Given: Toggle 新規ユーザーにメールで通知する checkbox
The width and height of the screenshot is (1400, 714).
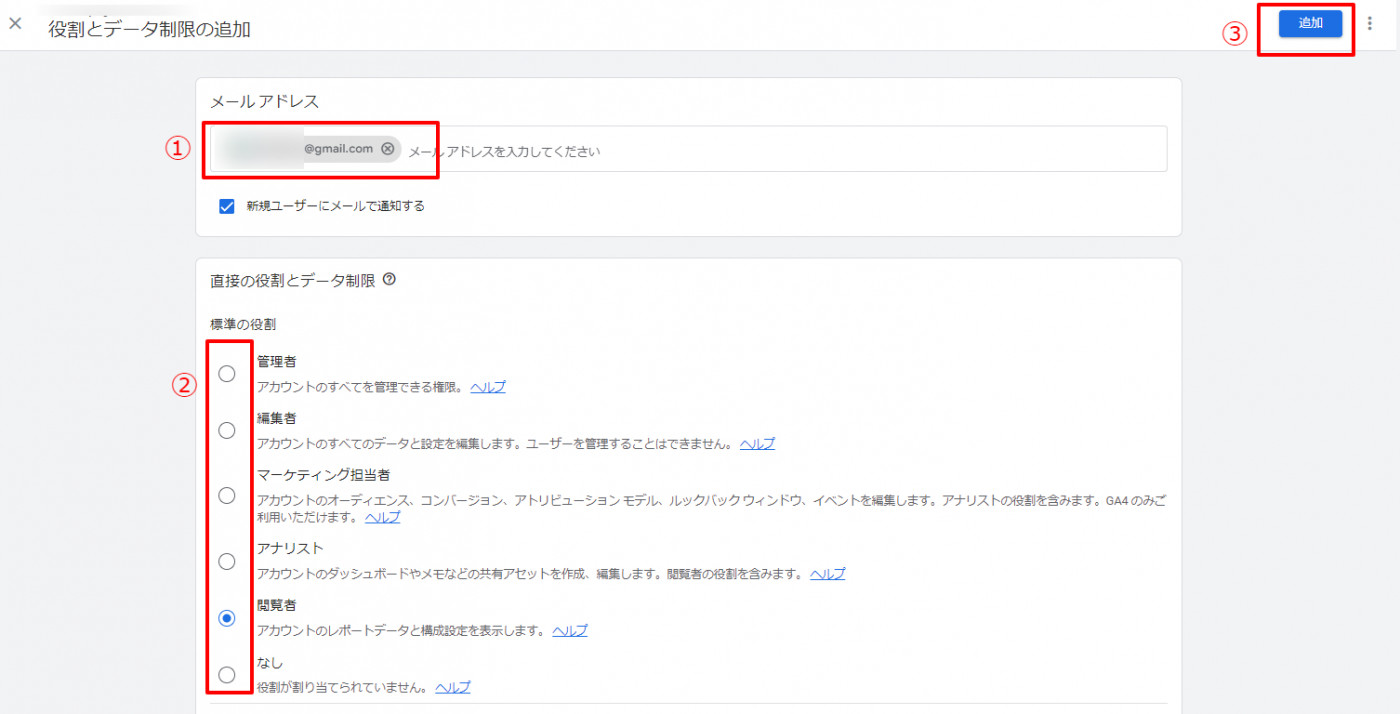Looking at the screenshot, I should 226,206.
